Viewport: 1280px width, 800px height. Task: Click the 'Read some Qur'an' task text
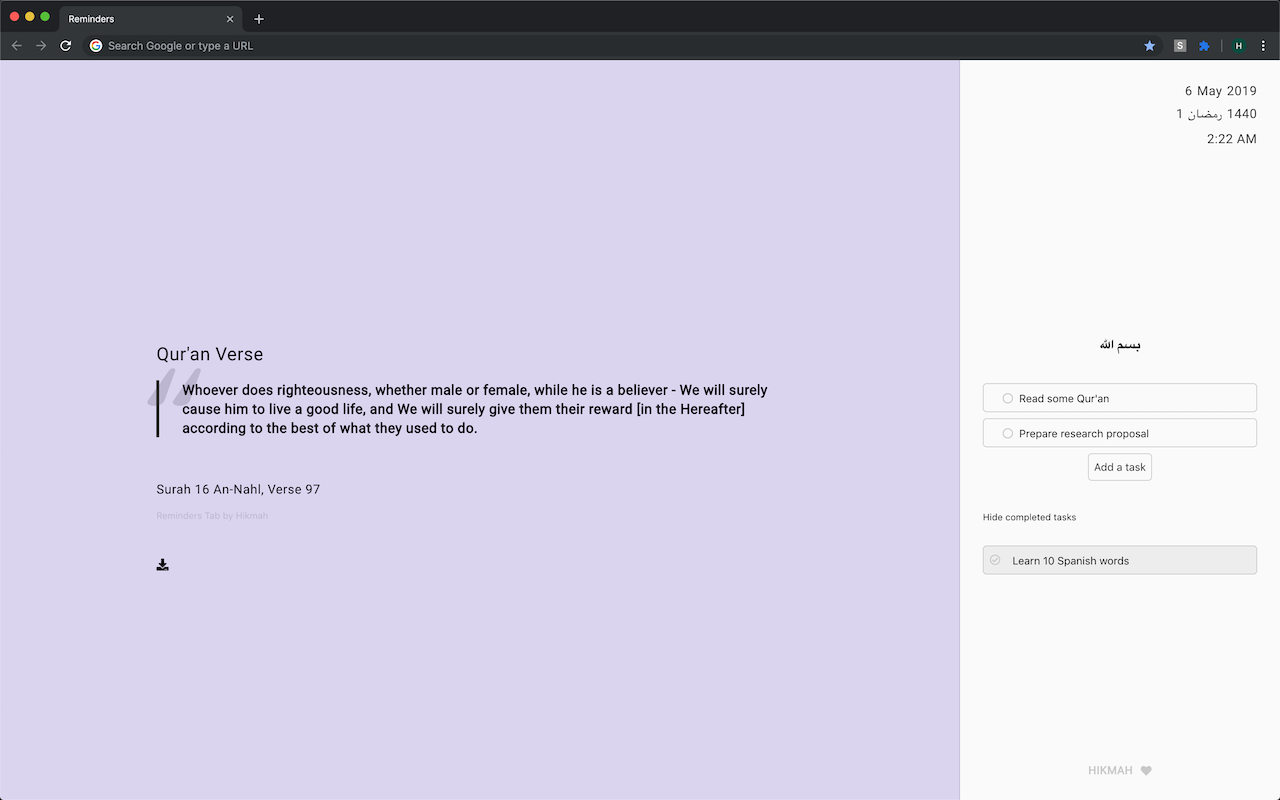click(1063, 398)
